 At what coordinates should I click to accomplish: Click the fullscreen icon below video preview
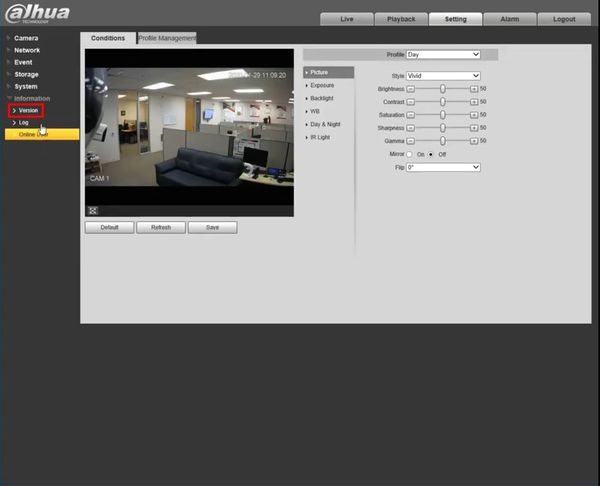93,210
